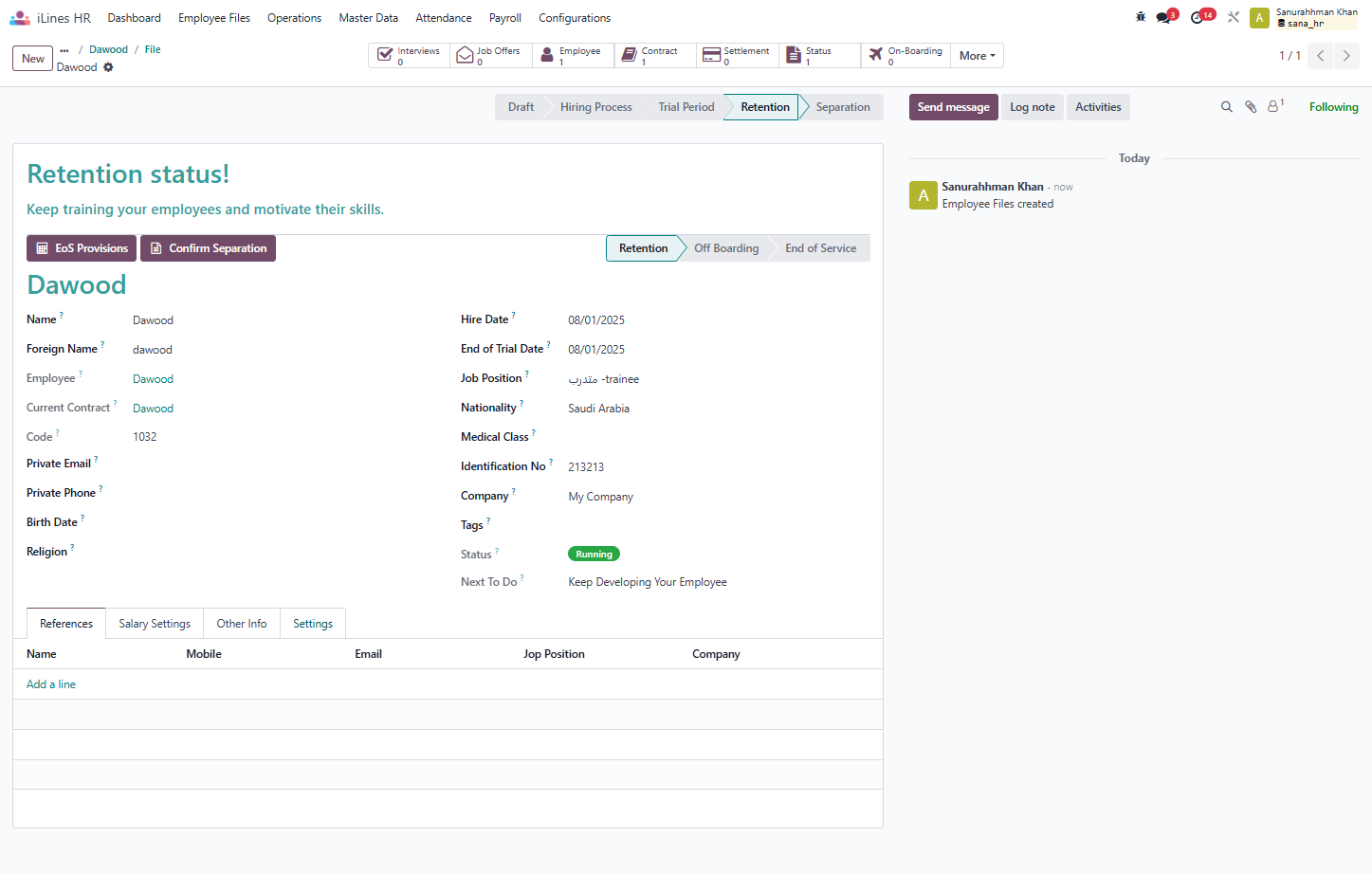Click the crossed tools icon in top bar
This screenshot has height=874, width=1372.
tap(1234, 17)
